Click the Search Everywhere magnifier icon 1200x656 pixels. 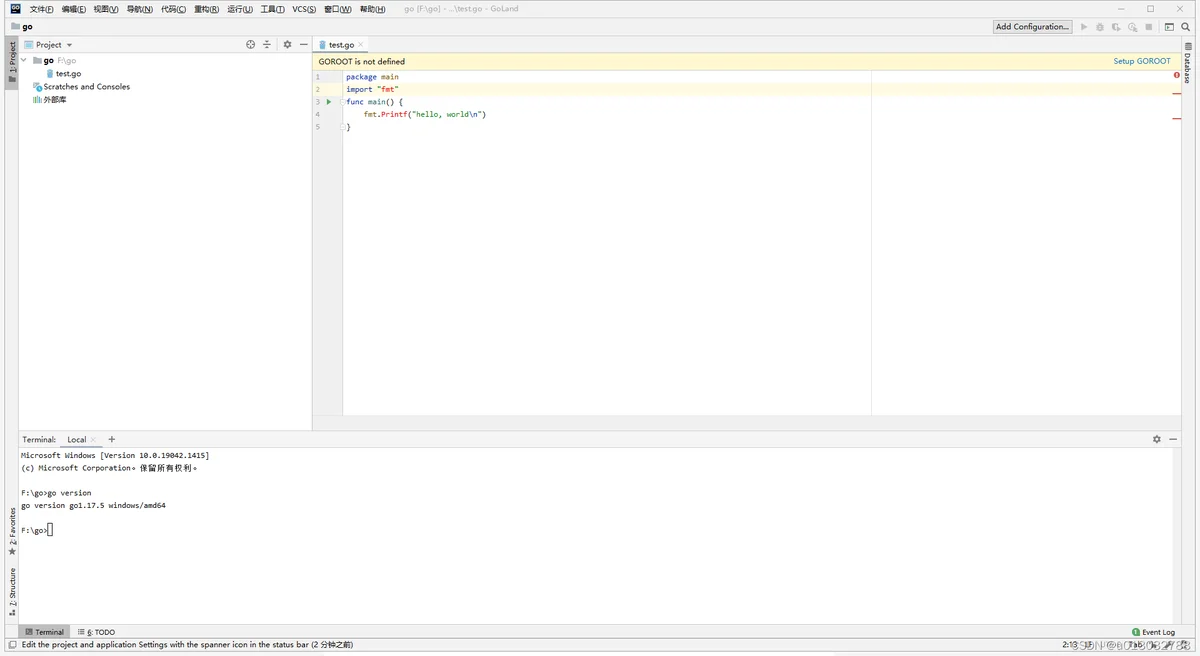1187,27
